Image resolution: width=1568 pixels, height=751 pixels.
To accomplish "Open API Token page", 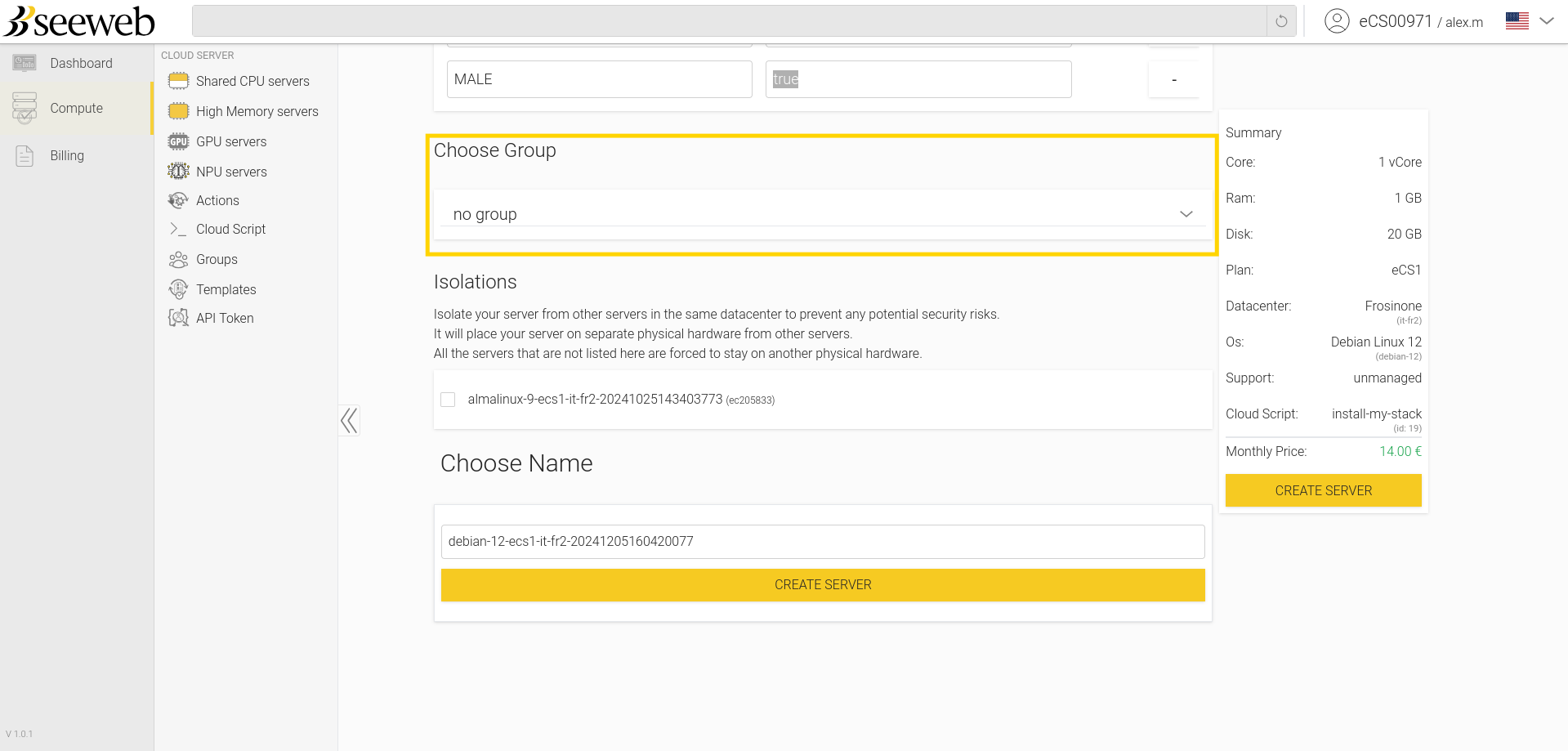I will (x=225, y=318).
